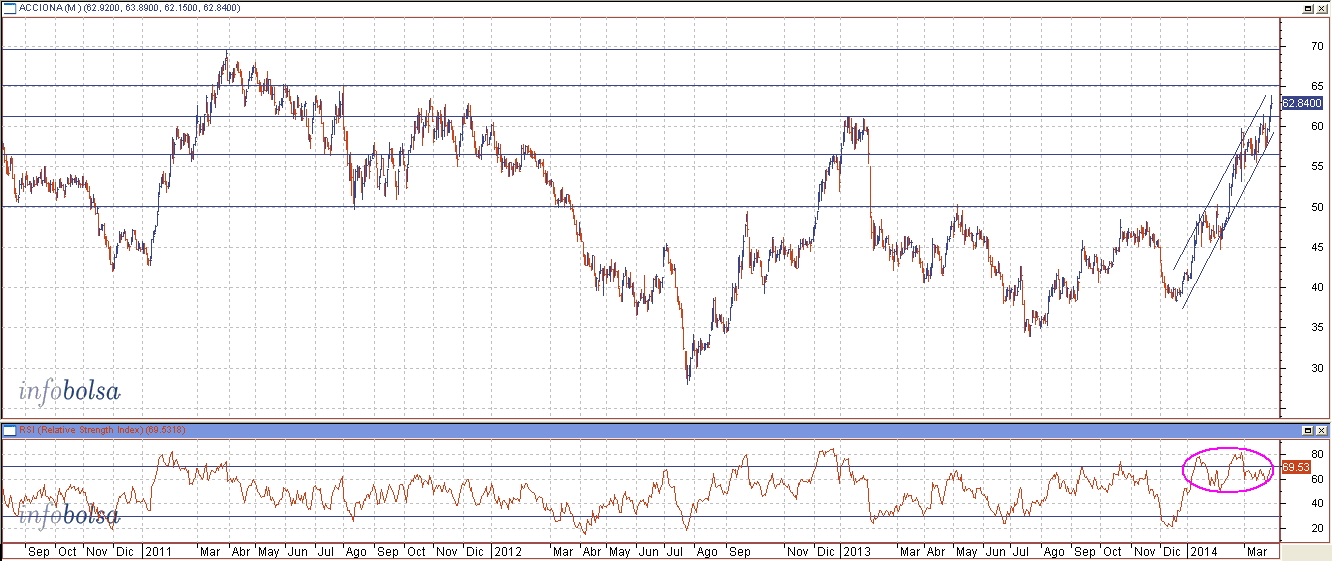The width and height of the screenshot is (1332, 561).
Task: Click the ACCIONA chart panel icon
Action: tap(9, 7)
